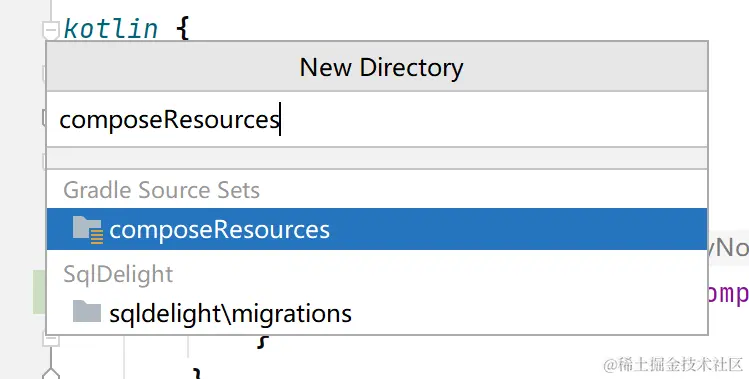Viewport: 749px width, 379px height.
Task: Click the last closing brace in the editor
Action: (x=198, y=373)
